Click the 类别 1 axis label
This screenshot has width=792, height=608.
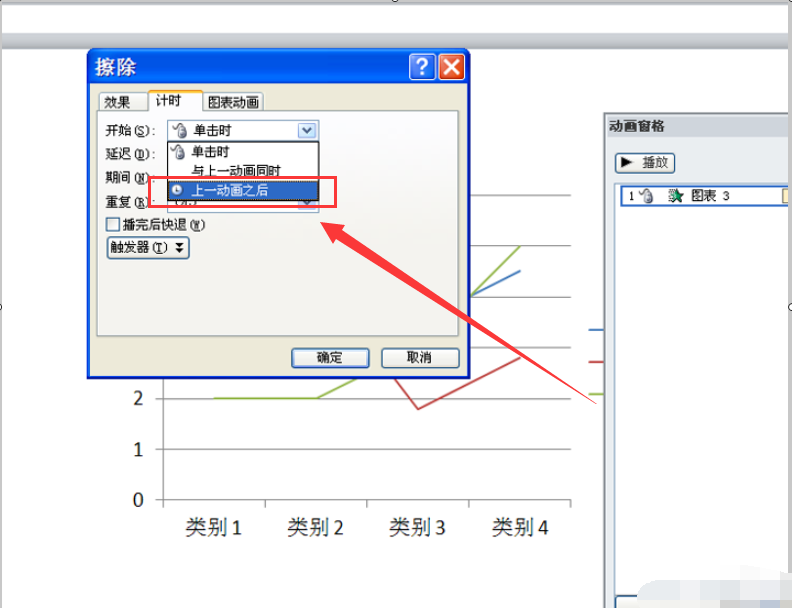[x=213, y=527]
